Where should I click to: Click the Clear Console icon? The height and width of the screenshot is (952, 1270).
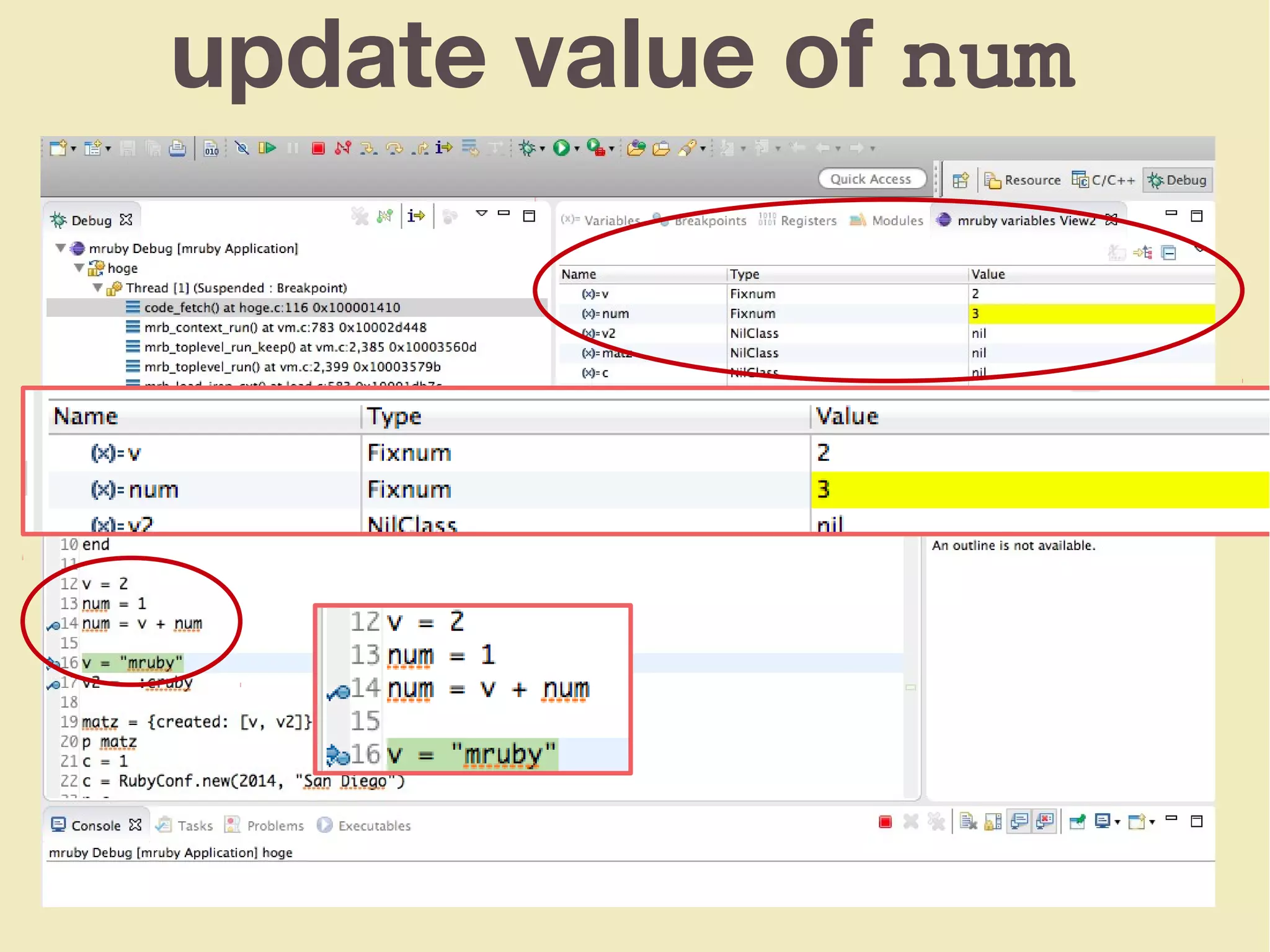969,822
